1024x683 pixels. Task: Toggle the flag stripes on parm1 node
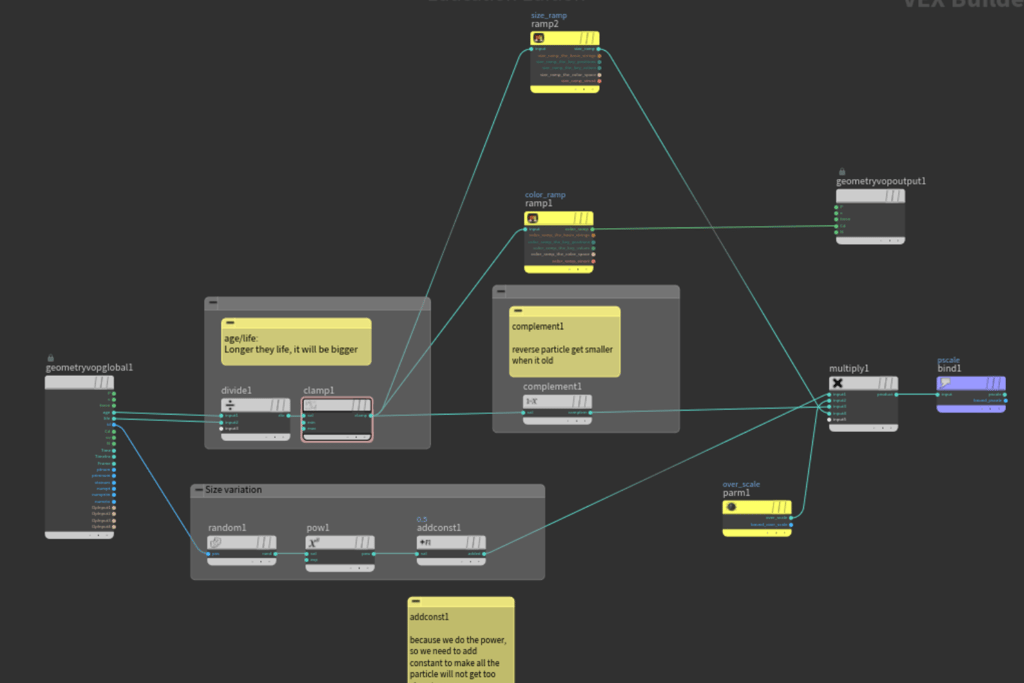pos(780,507)
